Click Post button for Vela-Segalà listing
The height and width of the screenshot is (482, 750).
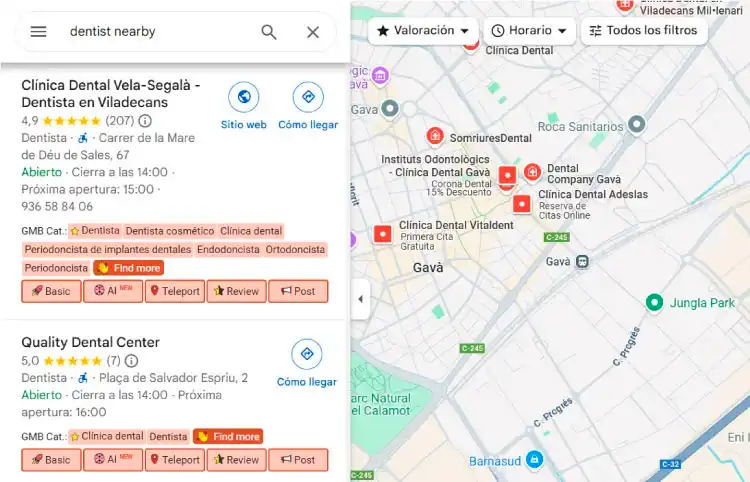tap(298, 291)
